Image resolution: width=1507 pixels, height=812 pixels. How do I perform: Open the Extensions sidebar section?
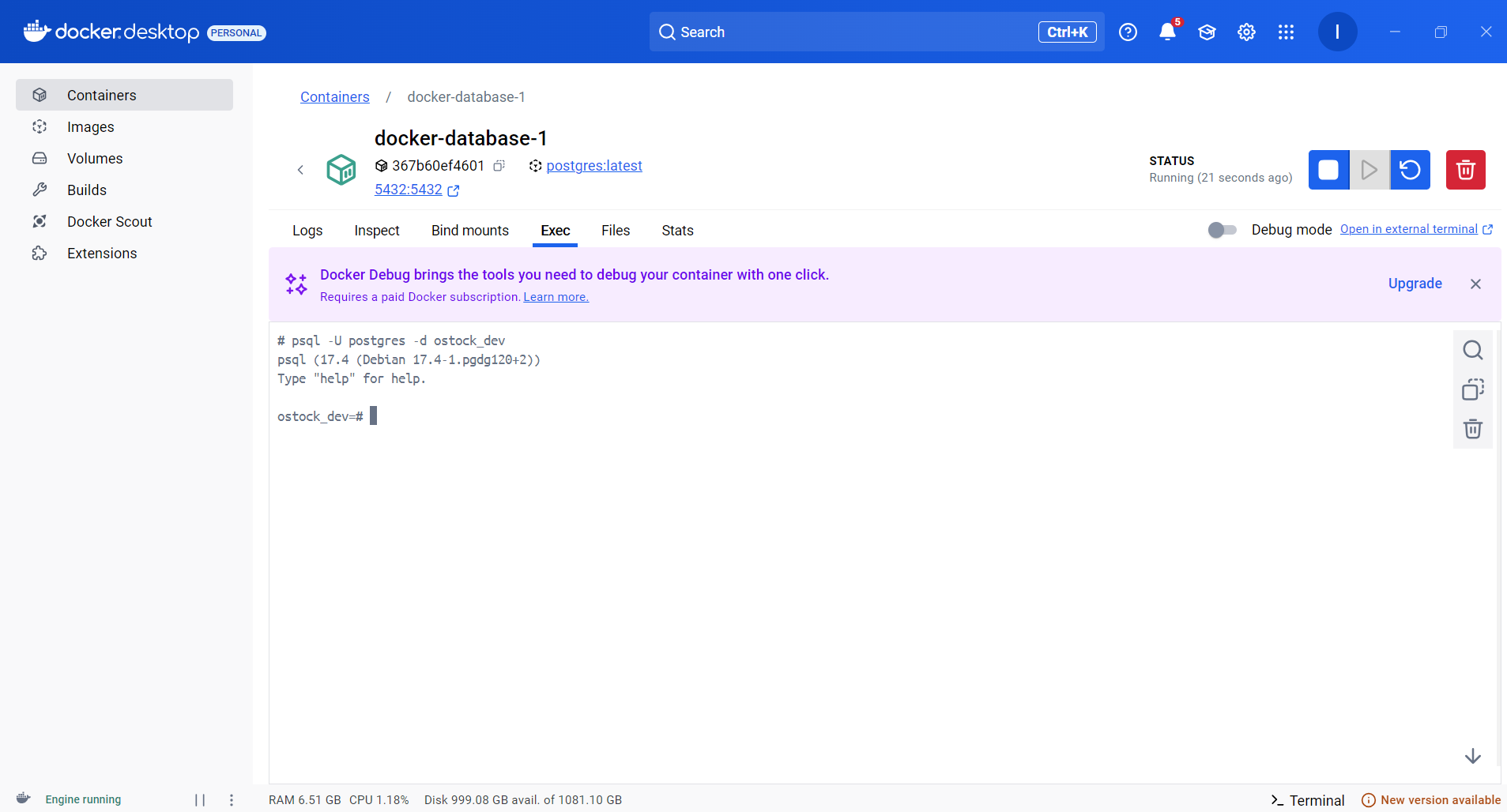click(x=124, y=253)
